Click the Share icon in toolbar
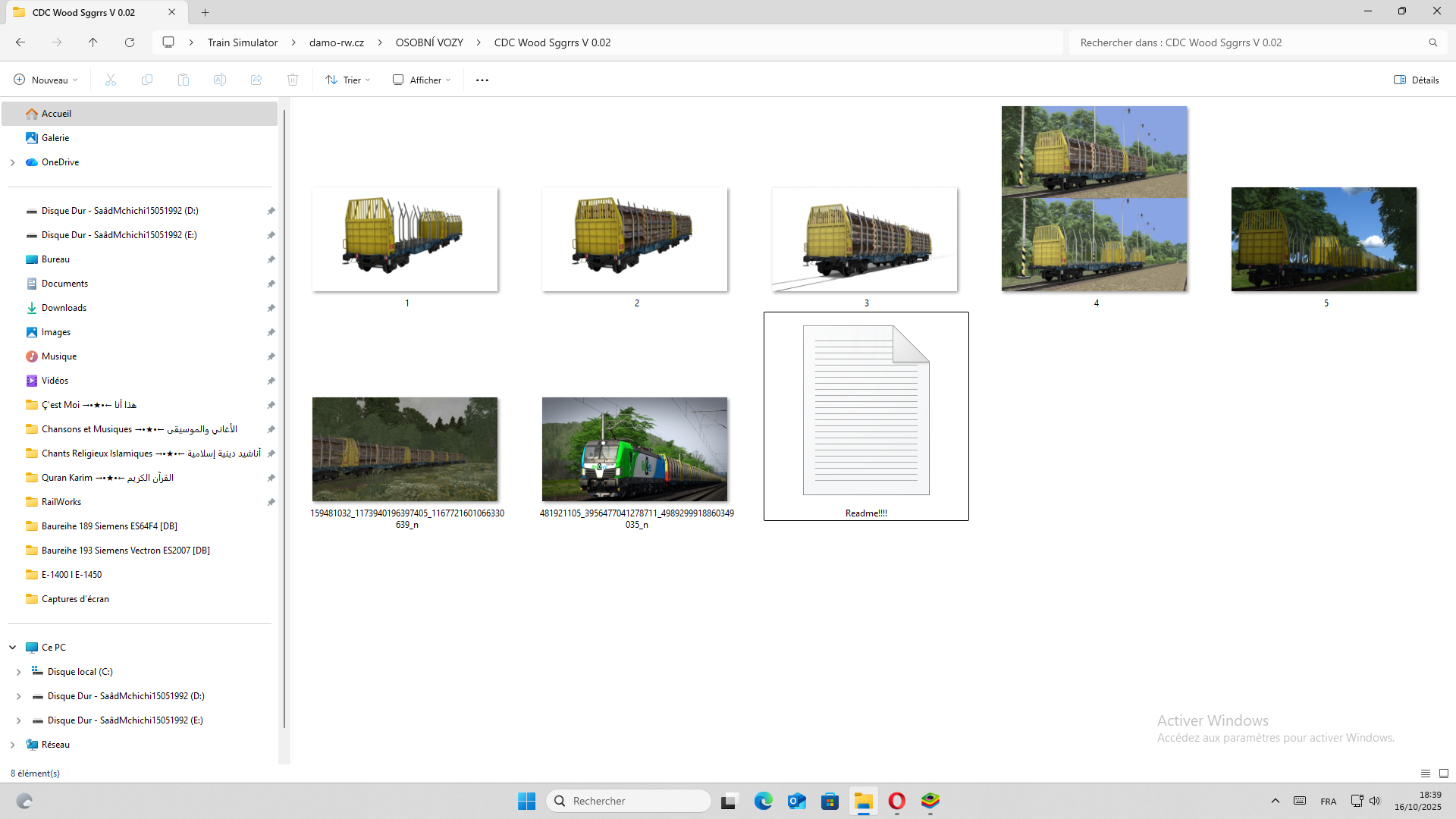The image size is (1456, 819). 256,80
